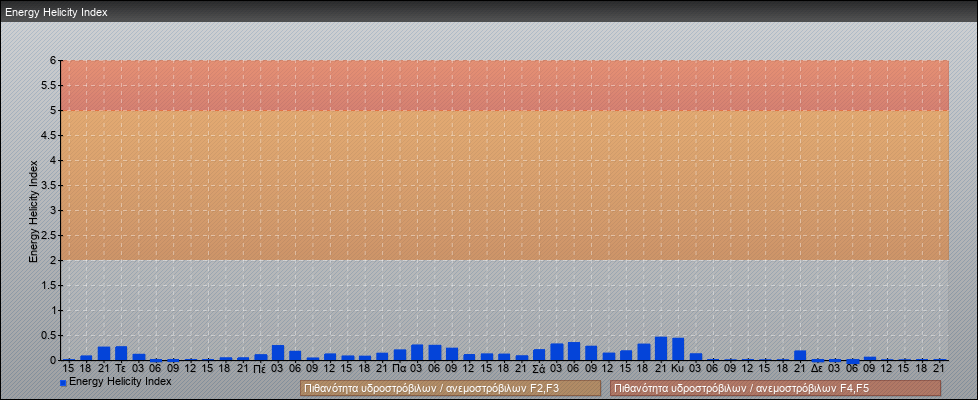The height and width of the screenshot is (400, 978).
Task: Click the bar above the Τε label
Action: tap(121, 353)
